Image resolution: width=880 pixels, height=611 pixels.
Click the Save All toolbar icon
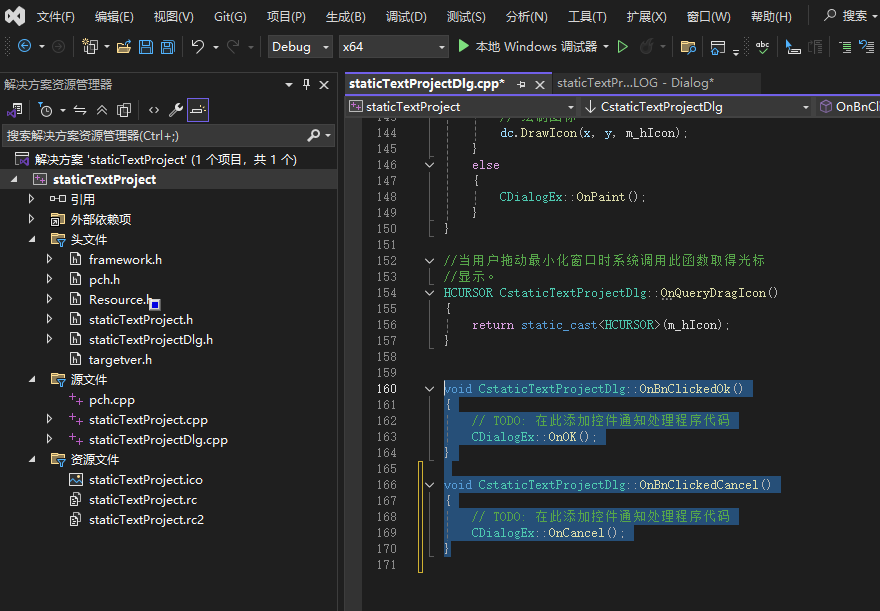167,47
